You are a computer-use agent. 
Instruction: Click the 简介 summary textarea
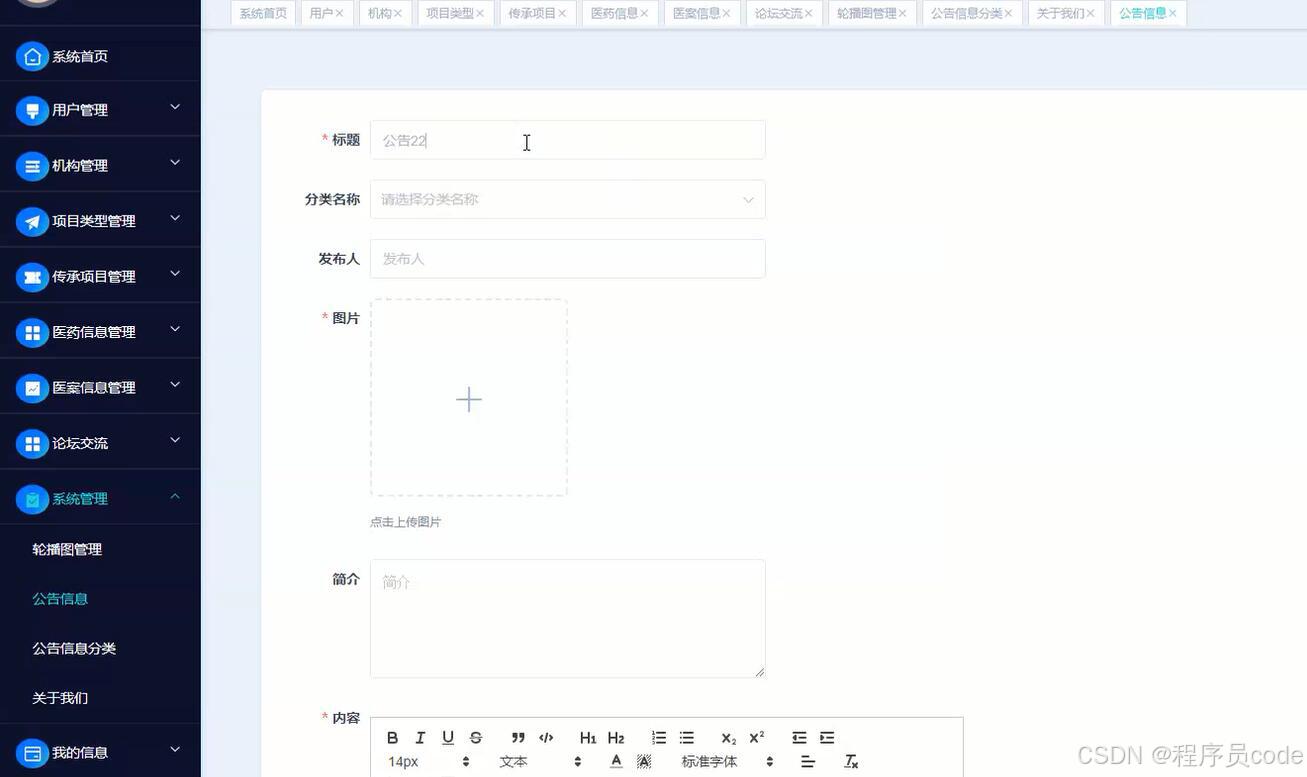click(x=568, y=618)
